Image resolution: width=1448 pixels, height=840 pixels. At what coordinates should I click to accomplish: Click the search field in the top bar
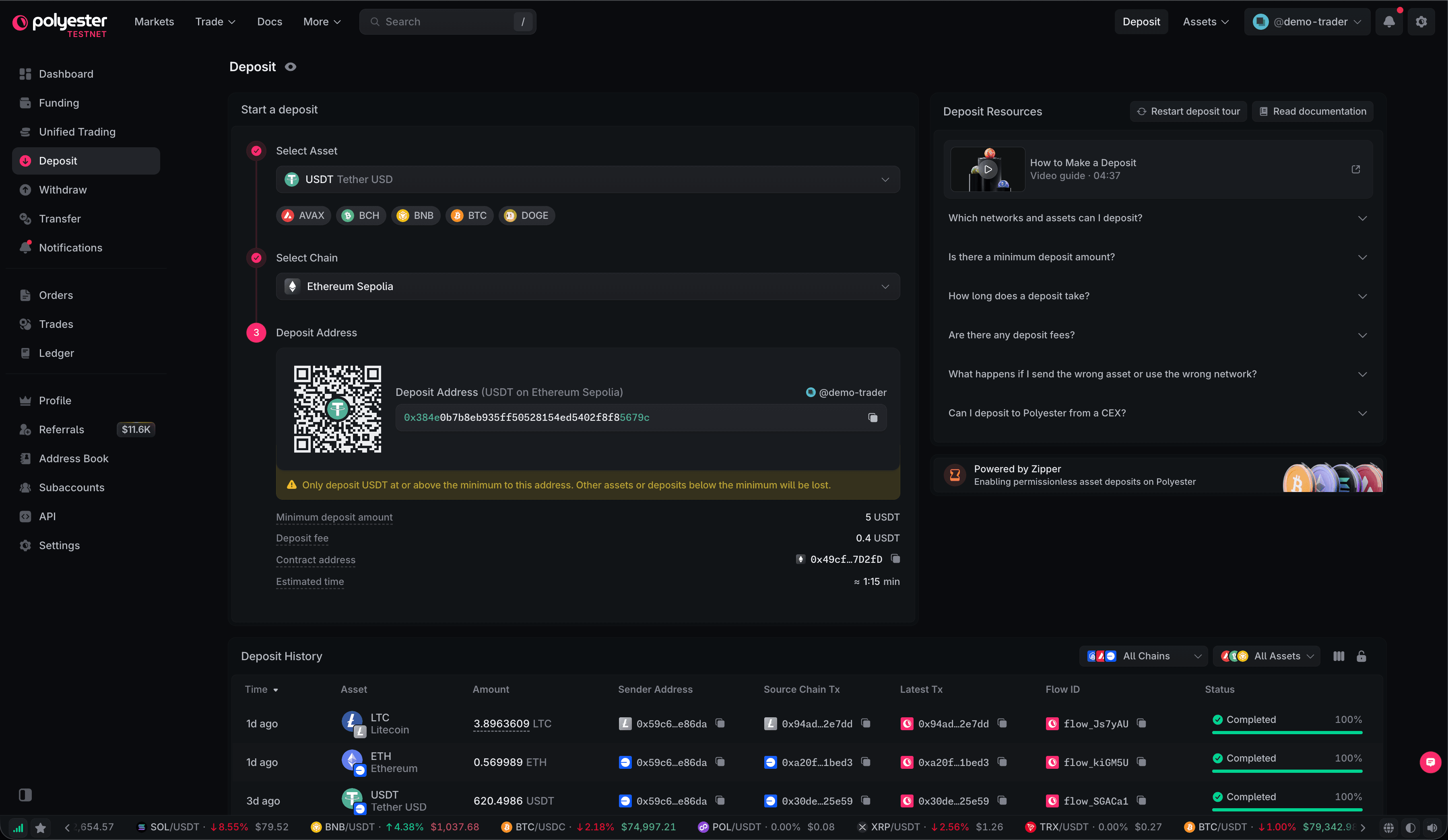448,22
